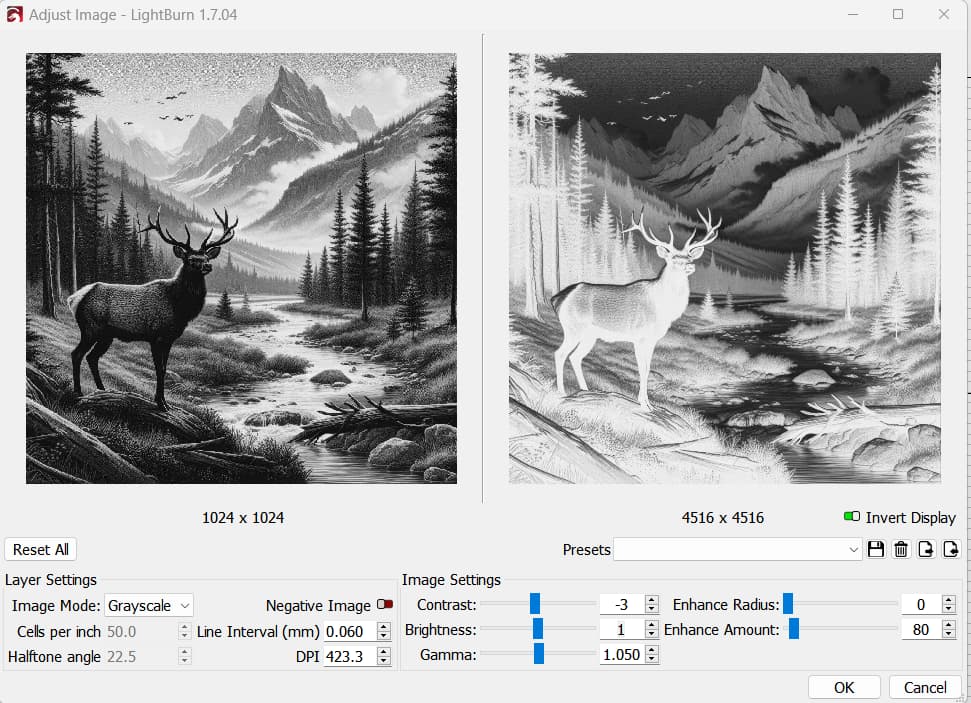Increase Contrast with the up stepper arrow
The height and width of the screenshot is (703, 971).
(651, 600)
